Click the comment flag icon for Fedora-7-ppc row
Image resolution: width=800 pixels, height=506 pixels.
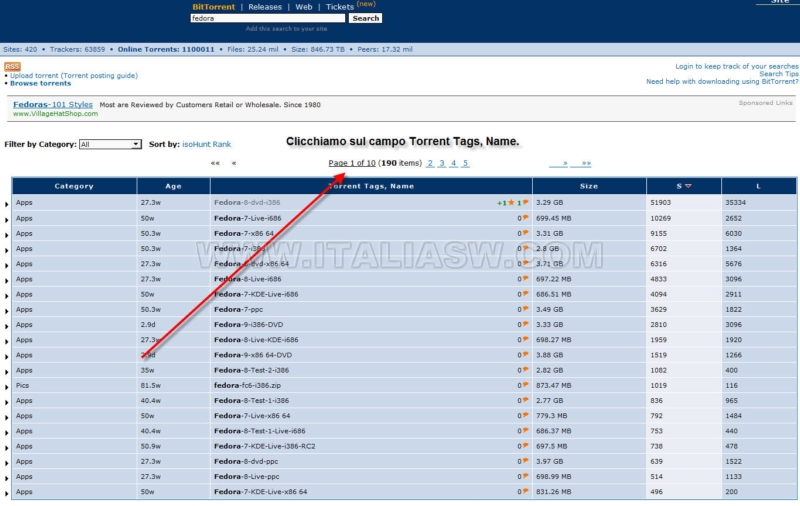click(526, 310)
